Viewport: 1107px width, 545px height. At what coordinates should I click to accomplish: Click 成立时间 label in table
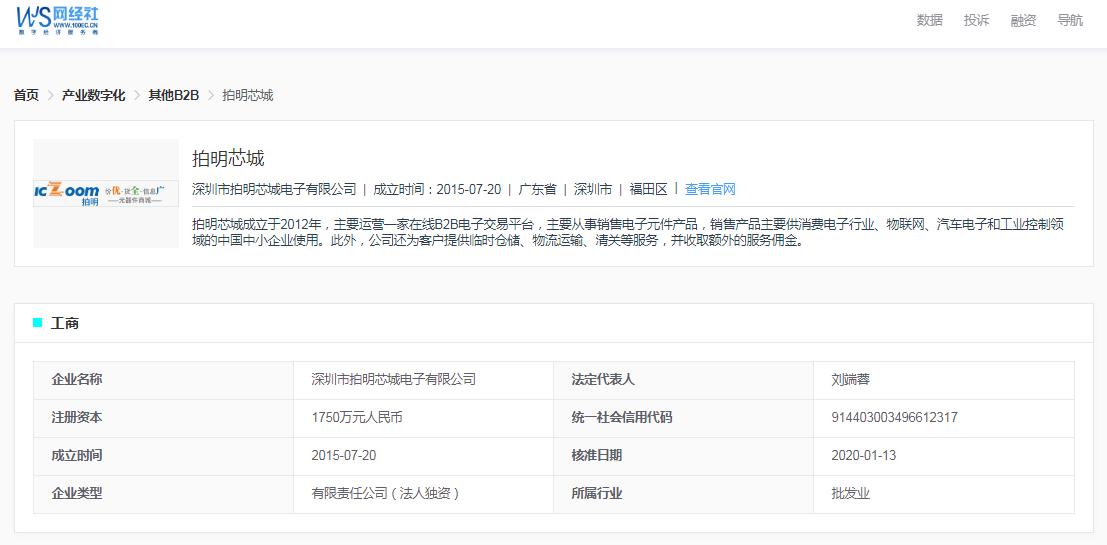163,457
